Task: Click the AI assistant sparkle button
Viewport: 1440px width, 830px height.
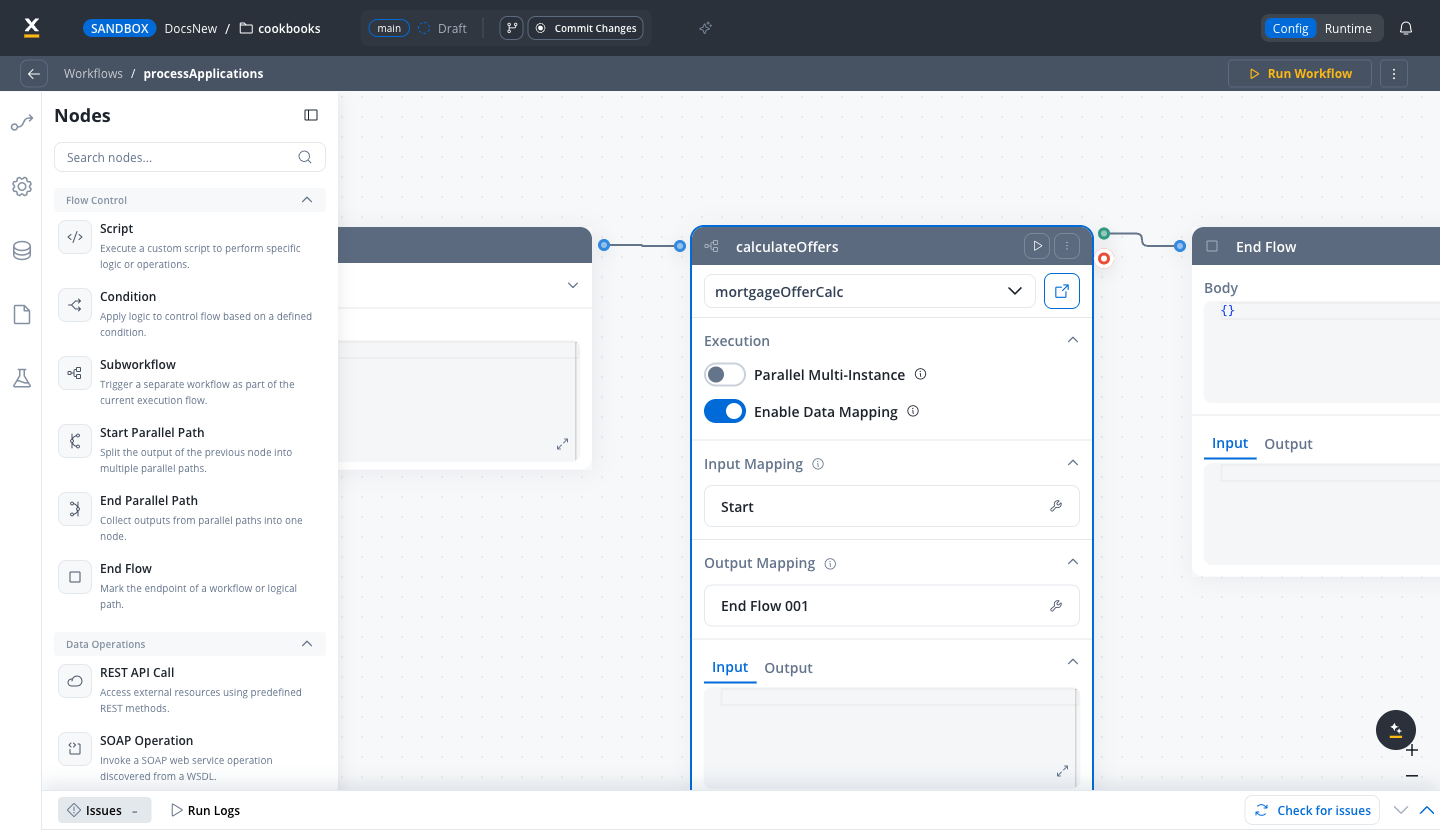Action: 1396,730
